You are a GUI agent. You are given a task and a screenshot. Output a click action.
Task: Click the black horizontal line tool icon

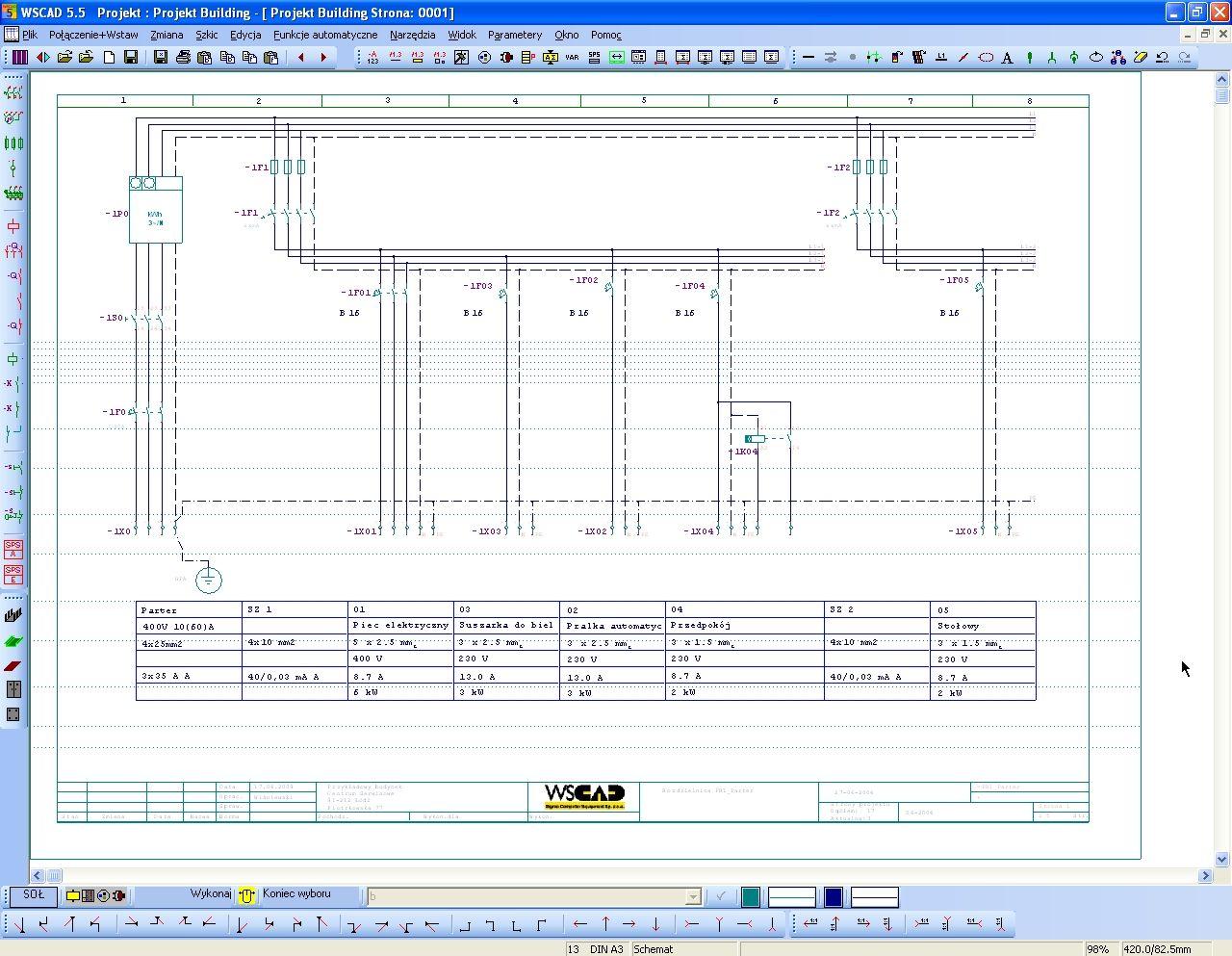[x=808, y=58]
